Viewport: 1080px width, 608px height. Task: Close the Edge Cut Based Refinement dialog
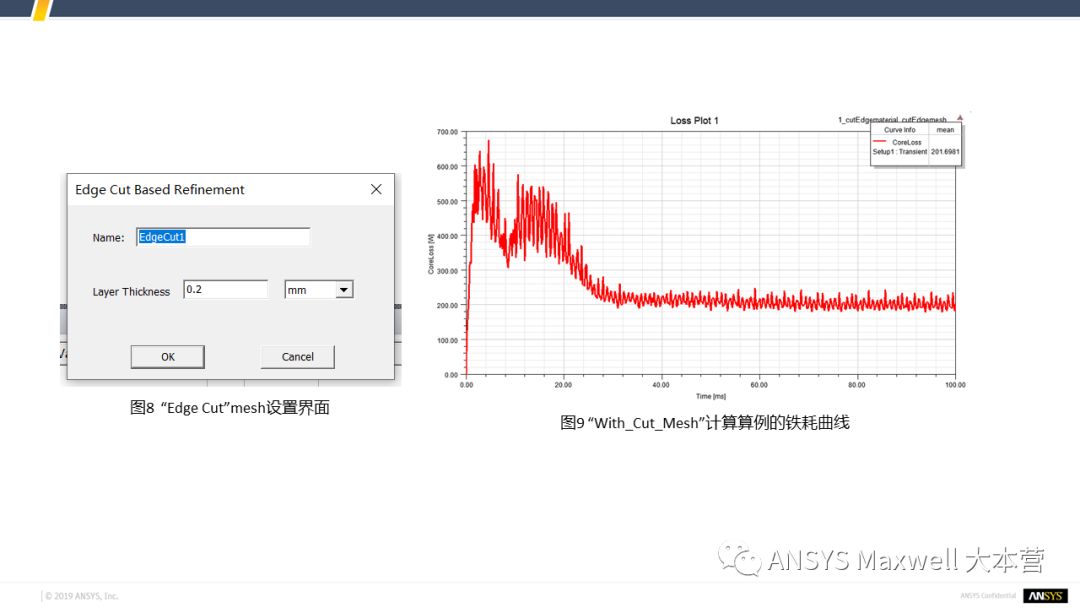tap(376, 189)
